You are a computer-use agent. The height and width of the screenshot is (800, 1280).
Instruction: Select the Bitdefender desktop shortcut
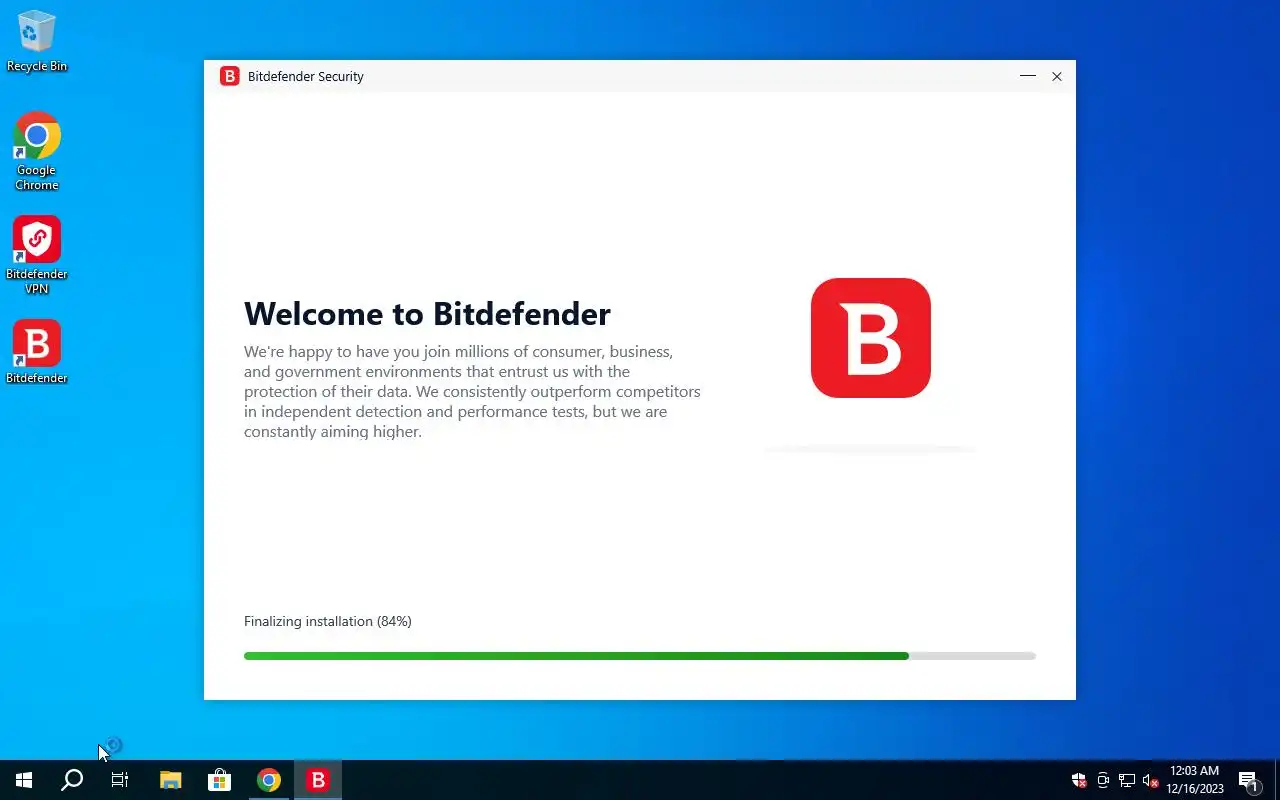pyautogui.click(x=37, y=352)
